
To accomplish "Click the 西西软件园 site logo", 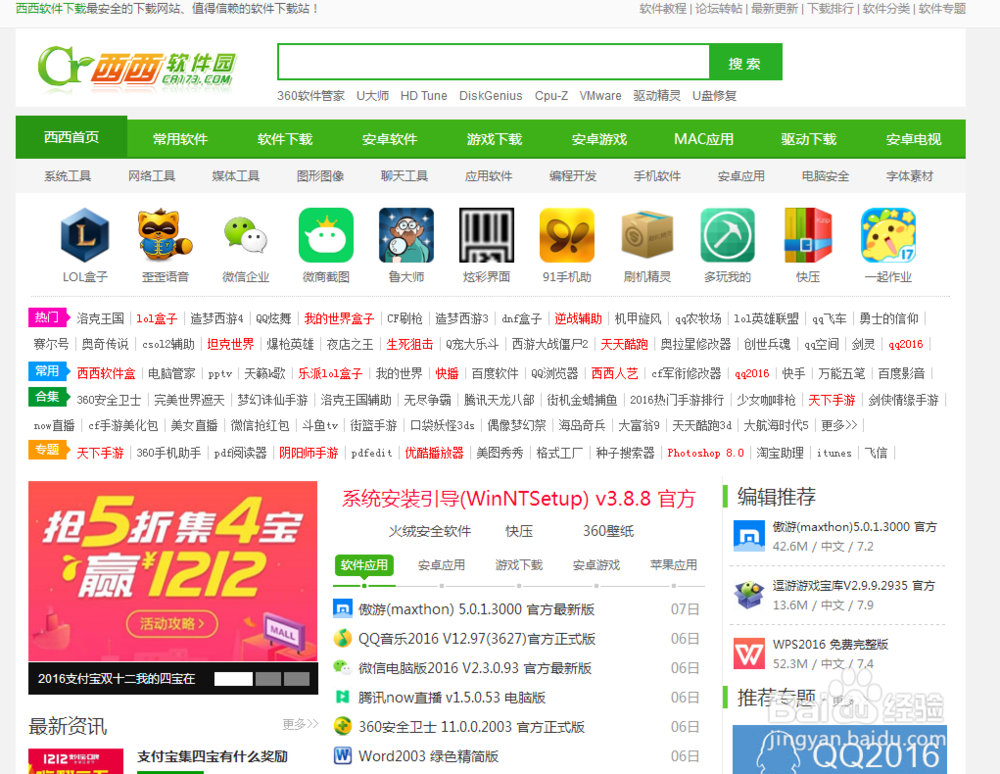I will (x=137, y=67).
